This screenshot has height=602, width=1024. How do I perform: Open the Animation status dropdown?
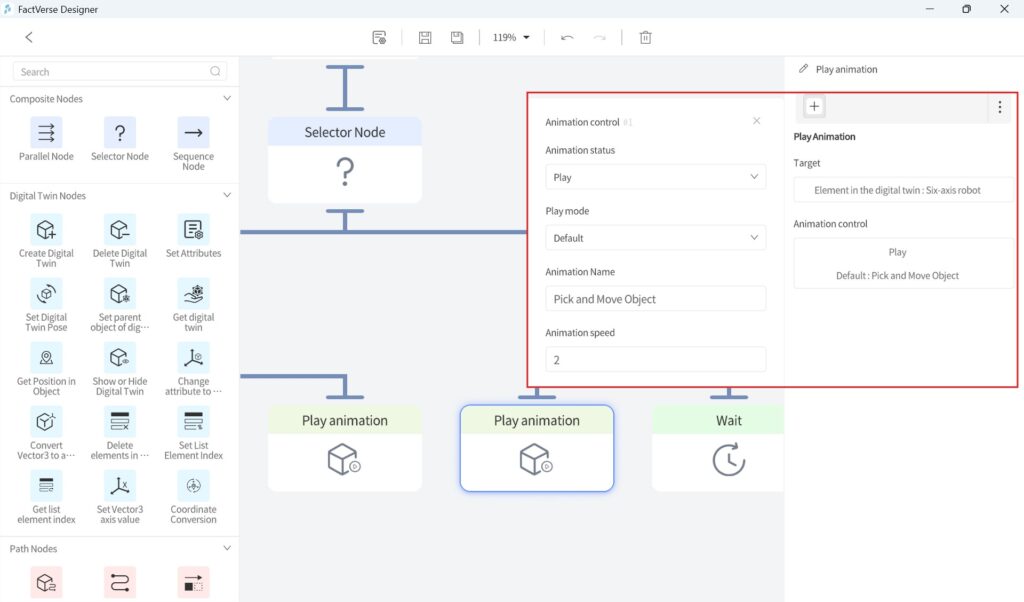point(656,177)
